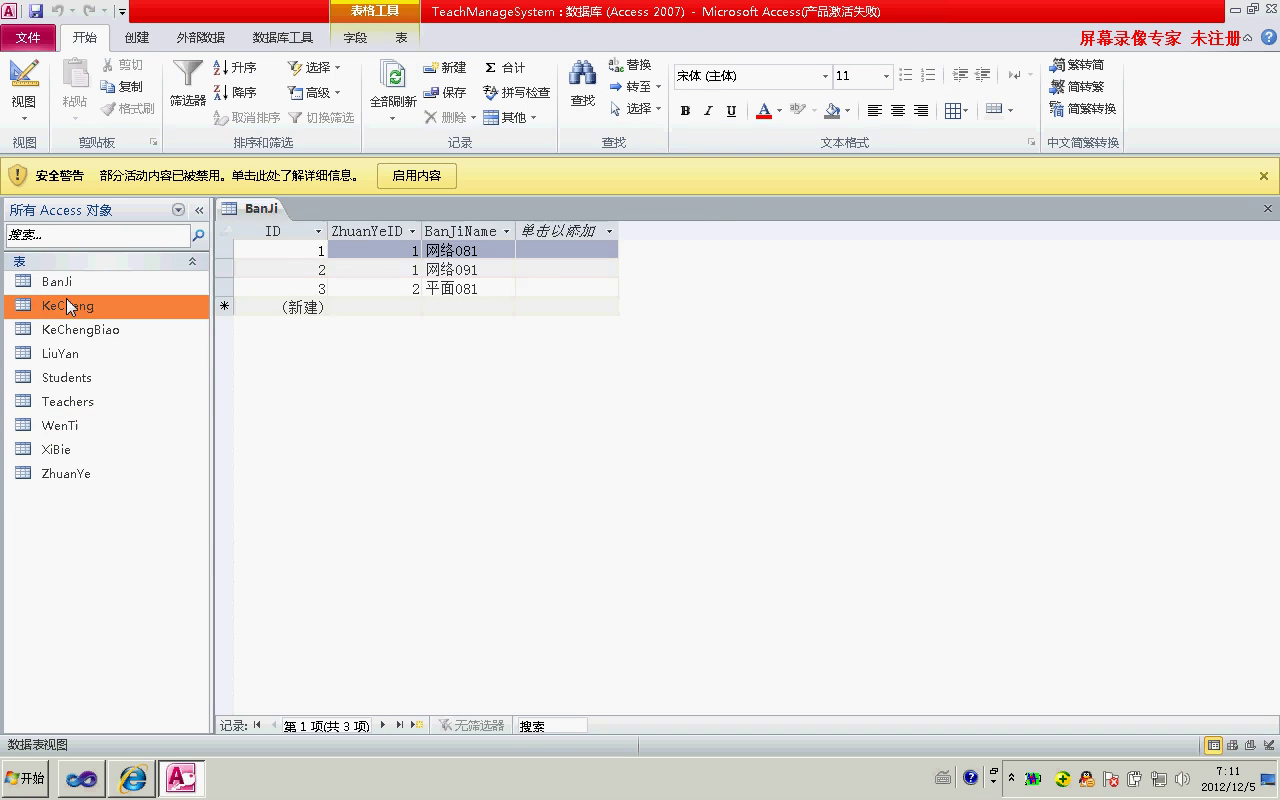Open BanJiName column dropdown arrow

pos(506,231)
